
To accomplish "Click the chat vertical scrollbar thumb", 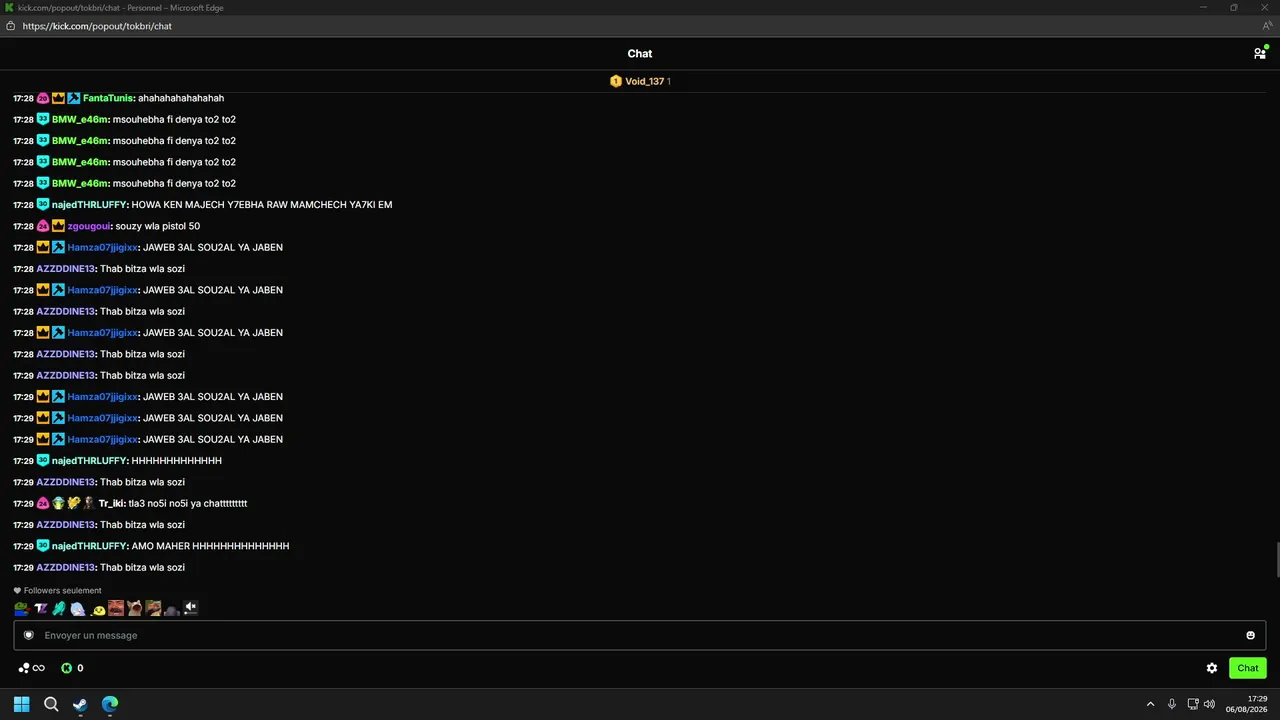I will [1276, 559].
